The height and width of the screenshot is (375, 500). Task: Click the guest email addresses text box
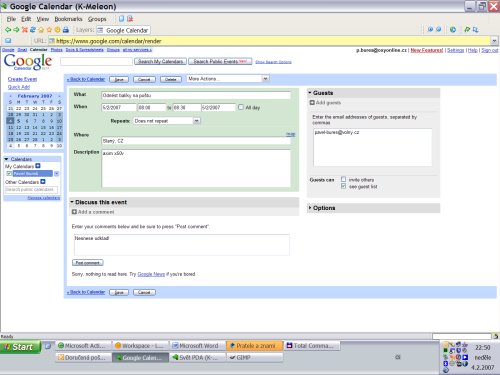coord(373,147)
